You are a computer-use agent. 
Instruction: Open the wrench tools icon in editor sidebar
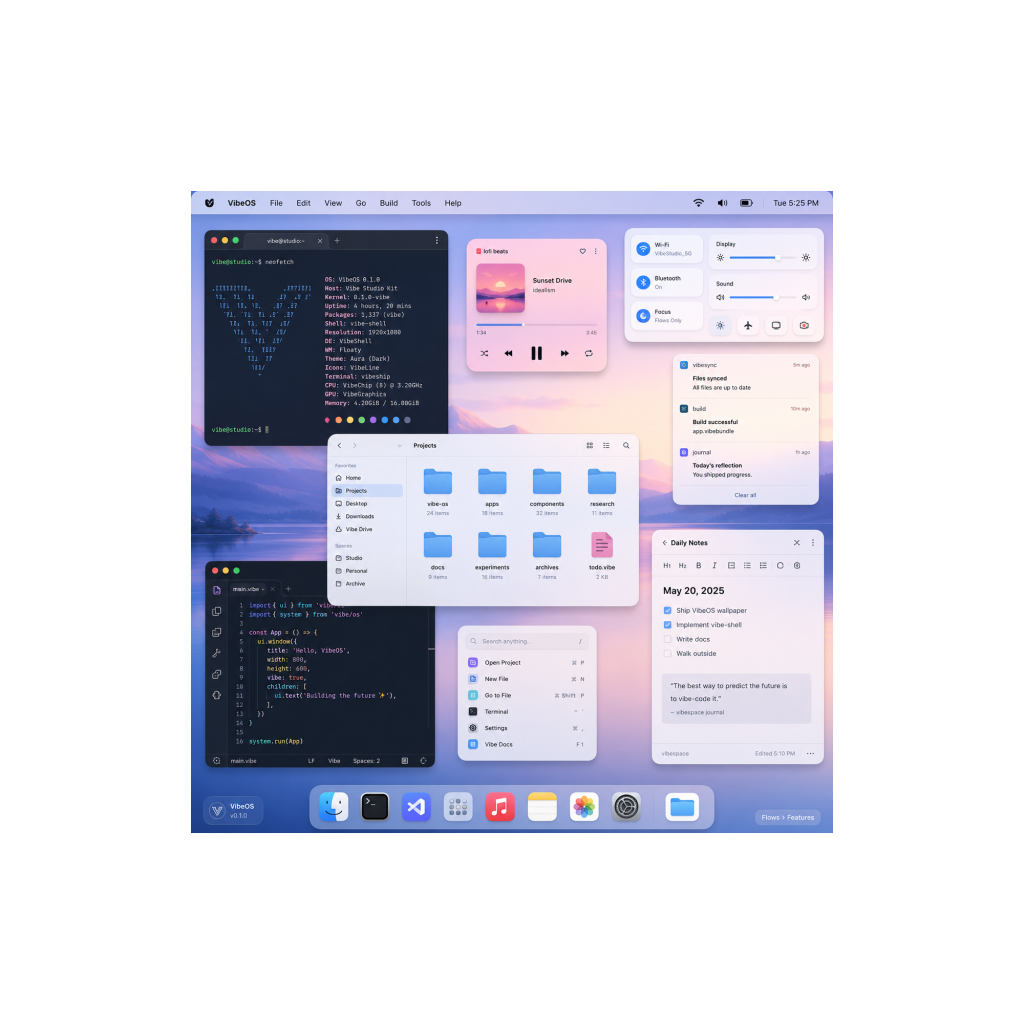[x=216, y=653]
